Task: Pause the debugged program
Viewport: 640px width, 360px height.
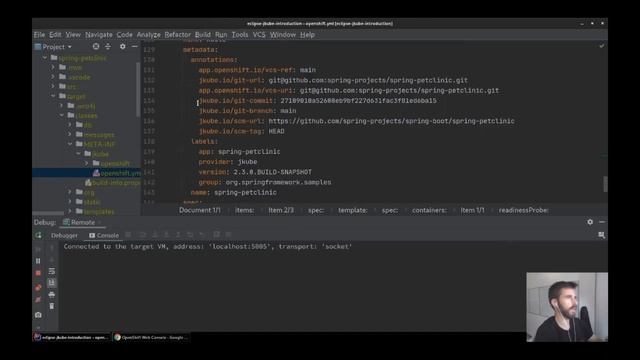Action: click(x=38, y=261)
